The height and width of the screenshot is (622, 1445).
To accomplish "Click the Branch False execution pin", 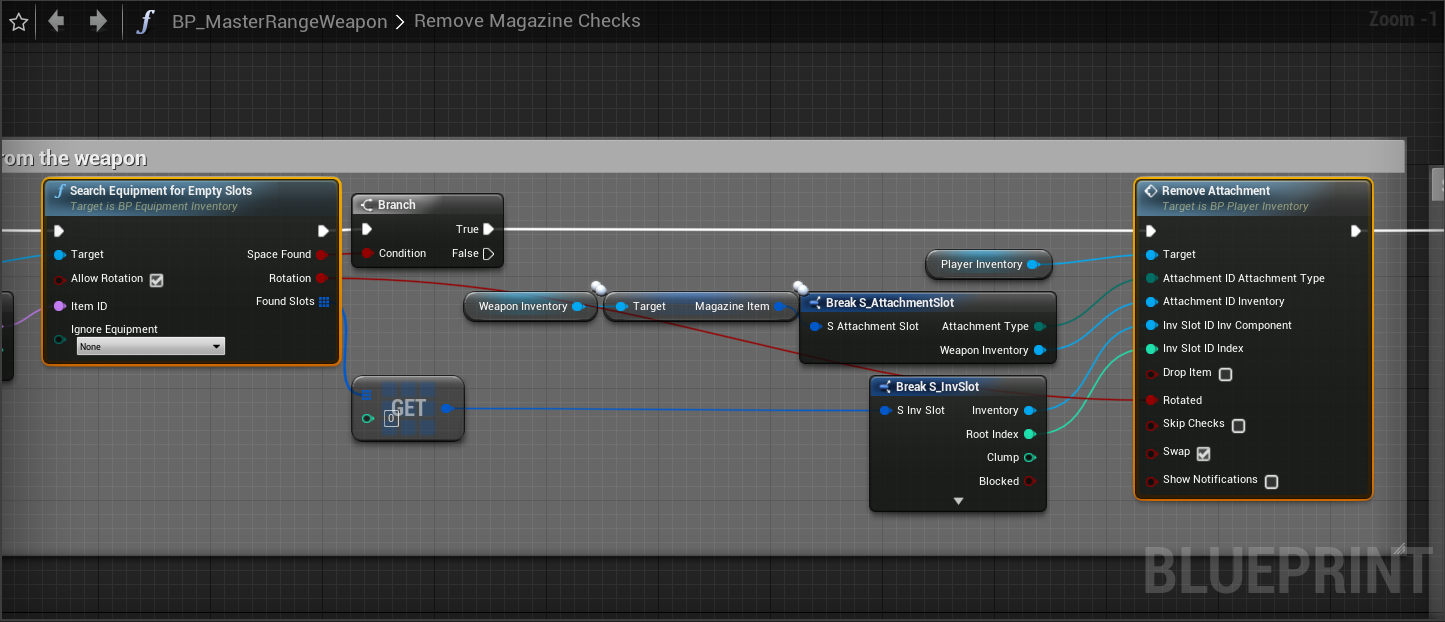I will [x=488, y=253].
